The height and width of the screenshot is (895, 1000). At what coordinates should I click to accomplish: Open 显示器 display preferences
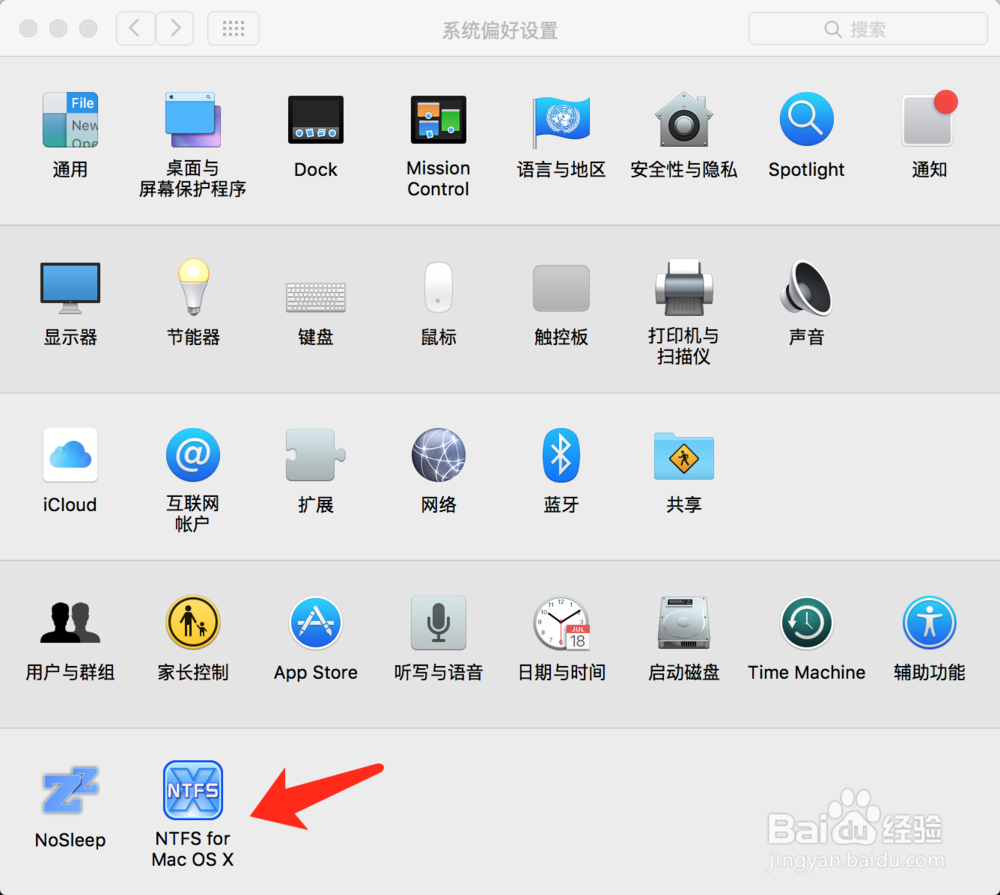(x=70, y=288)
